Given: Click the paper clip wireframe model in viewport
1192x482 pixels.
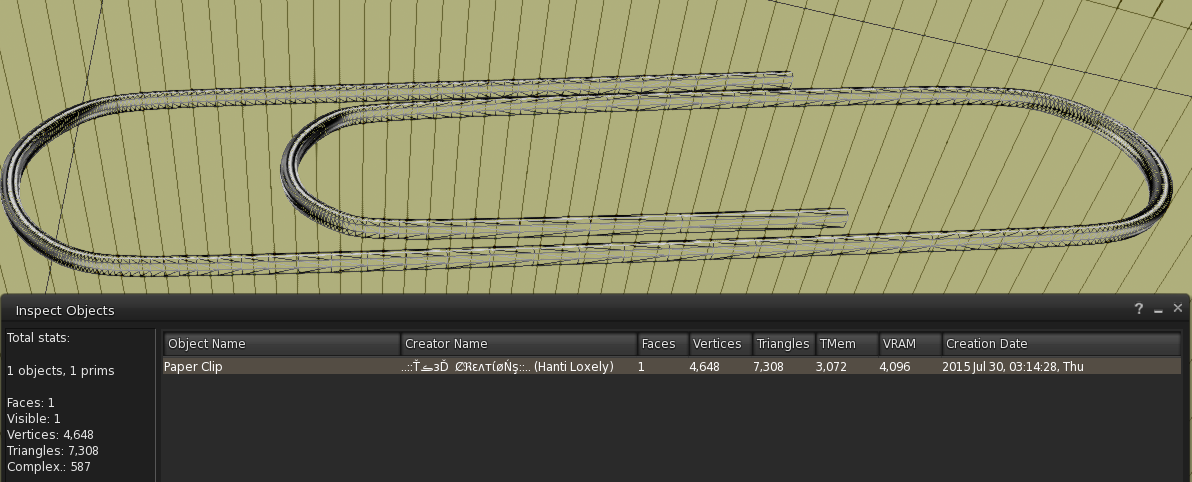Looking at the screenshot, I should coord(585,175).
